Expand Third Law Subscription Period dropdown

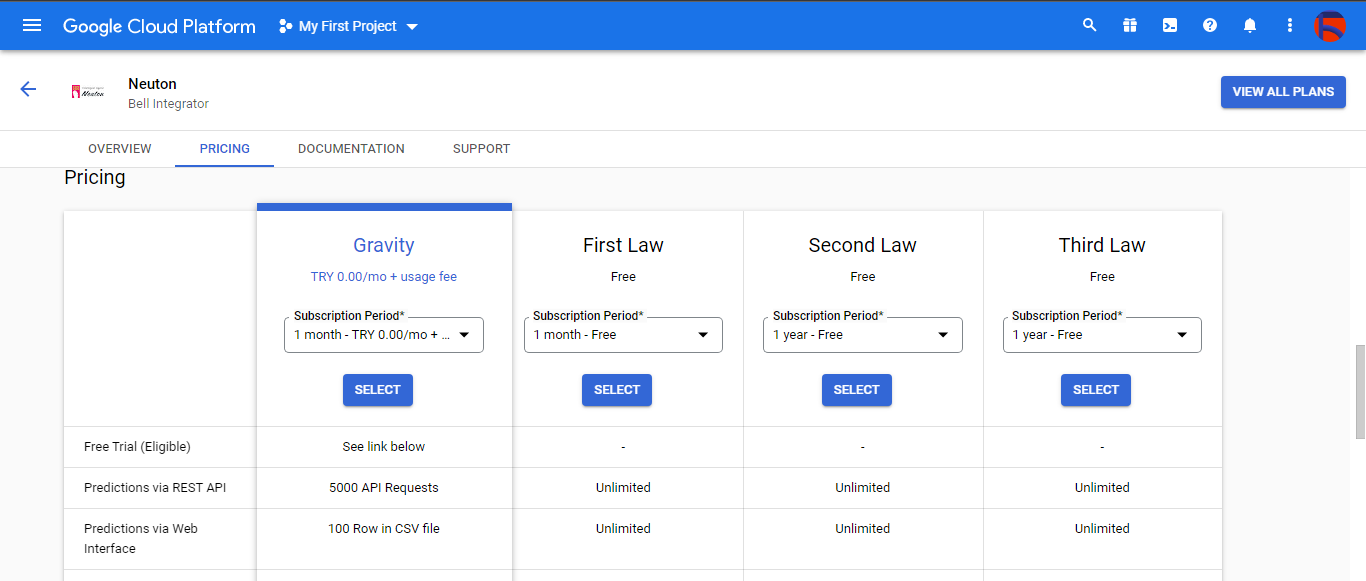click(1101, 335)
